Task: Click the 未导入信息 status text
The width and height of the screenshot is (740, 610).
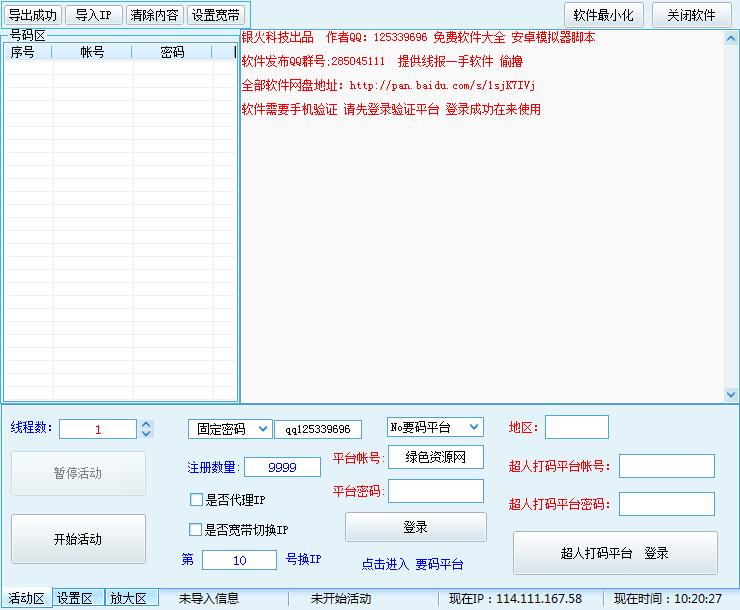Action: coord(209,599)
